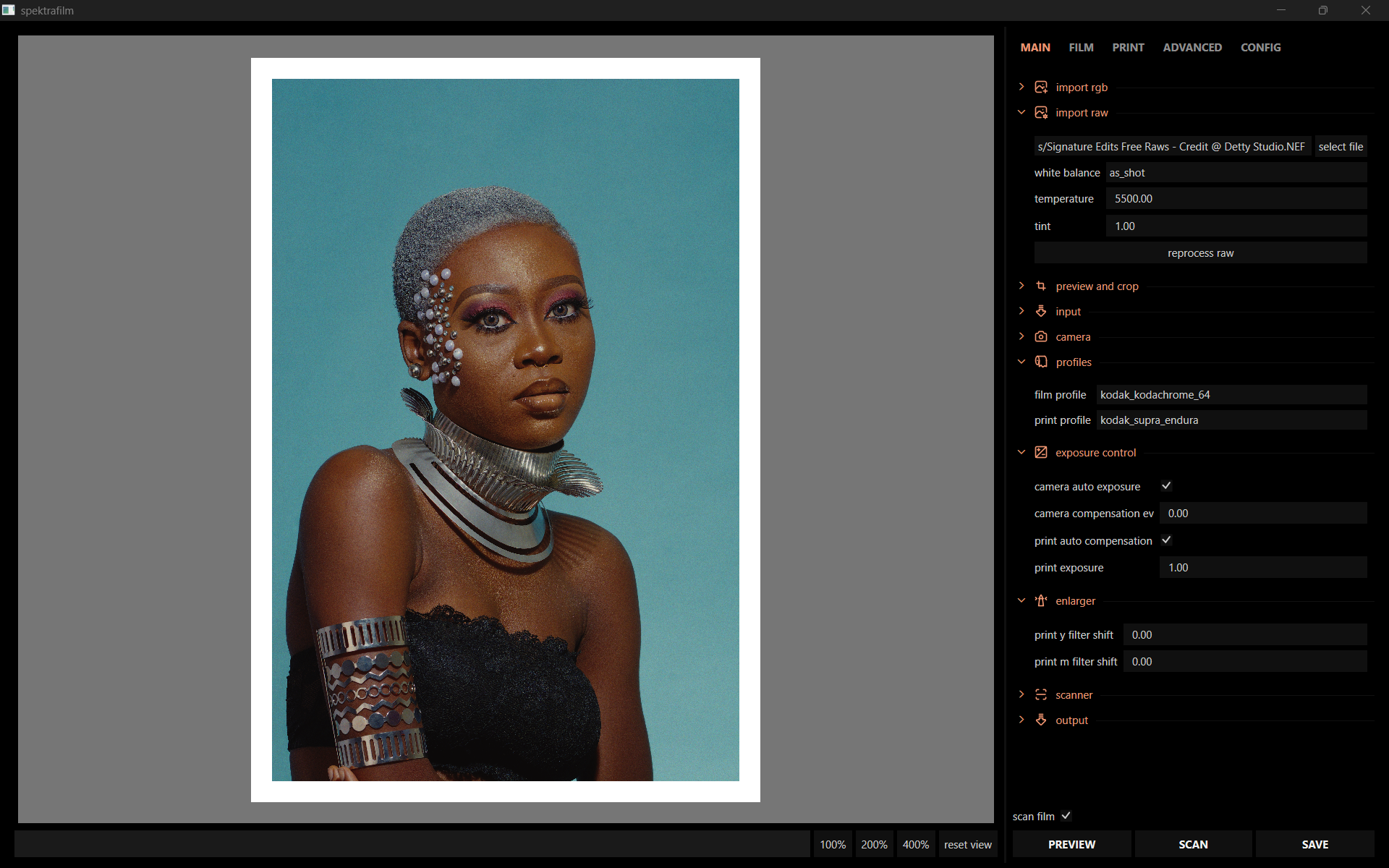Screen dimensions: 1389x868
Task: Switch to the FILM tab
Action: click(x=1081, y=47)
